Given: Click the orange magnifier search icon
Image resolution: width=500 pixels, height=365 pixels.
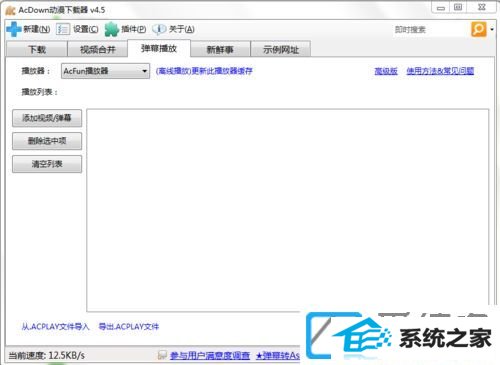Looking at the screenshot, I should coord(479,29).
